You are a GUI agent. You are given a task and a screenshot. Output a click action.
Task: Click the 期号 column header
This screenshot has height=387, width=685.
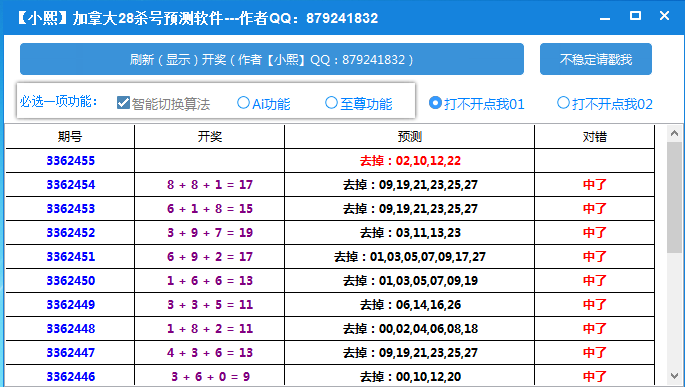tap(70, 137)
